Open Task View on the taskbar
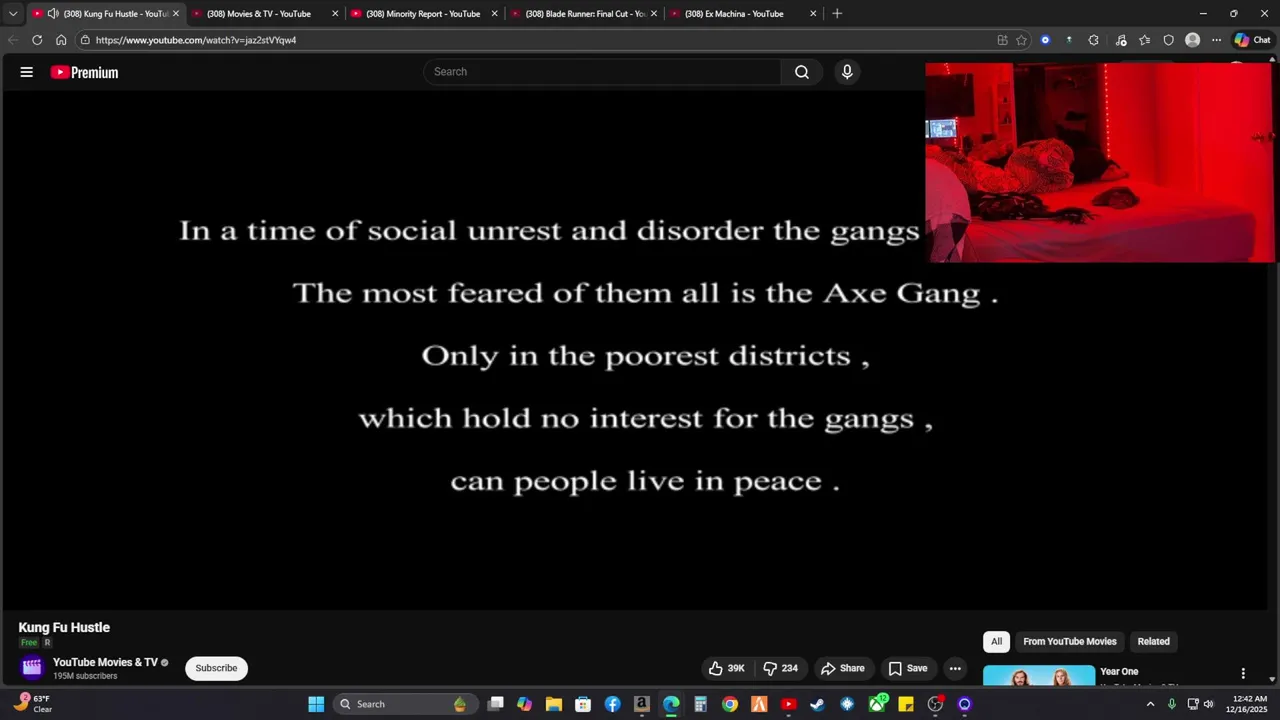Viewport: 1280px width, 720px height. tap(495, 704)
